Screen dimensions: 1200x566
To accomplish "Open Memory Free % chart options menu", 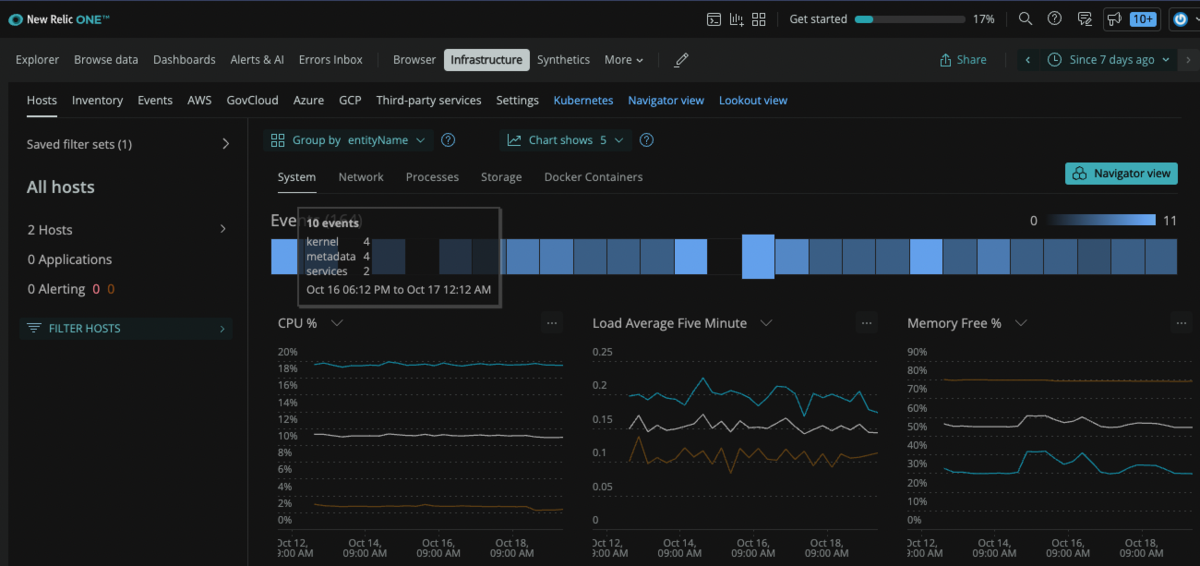I will (x=1182, y=322).
